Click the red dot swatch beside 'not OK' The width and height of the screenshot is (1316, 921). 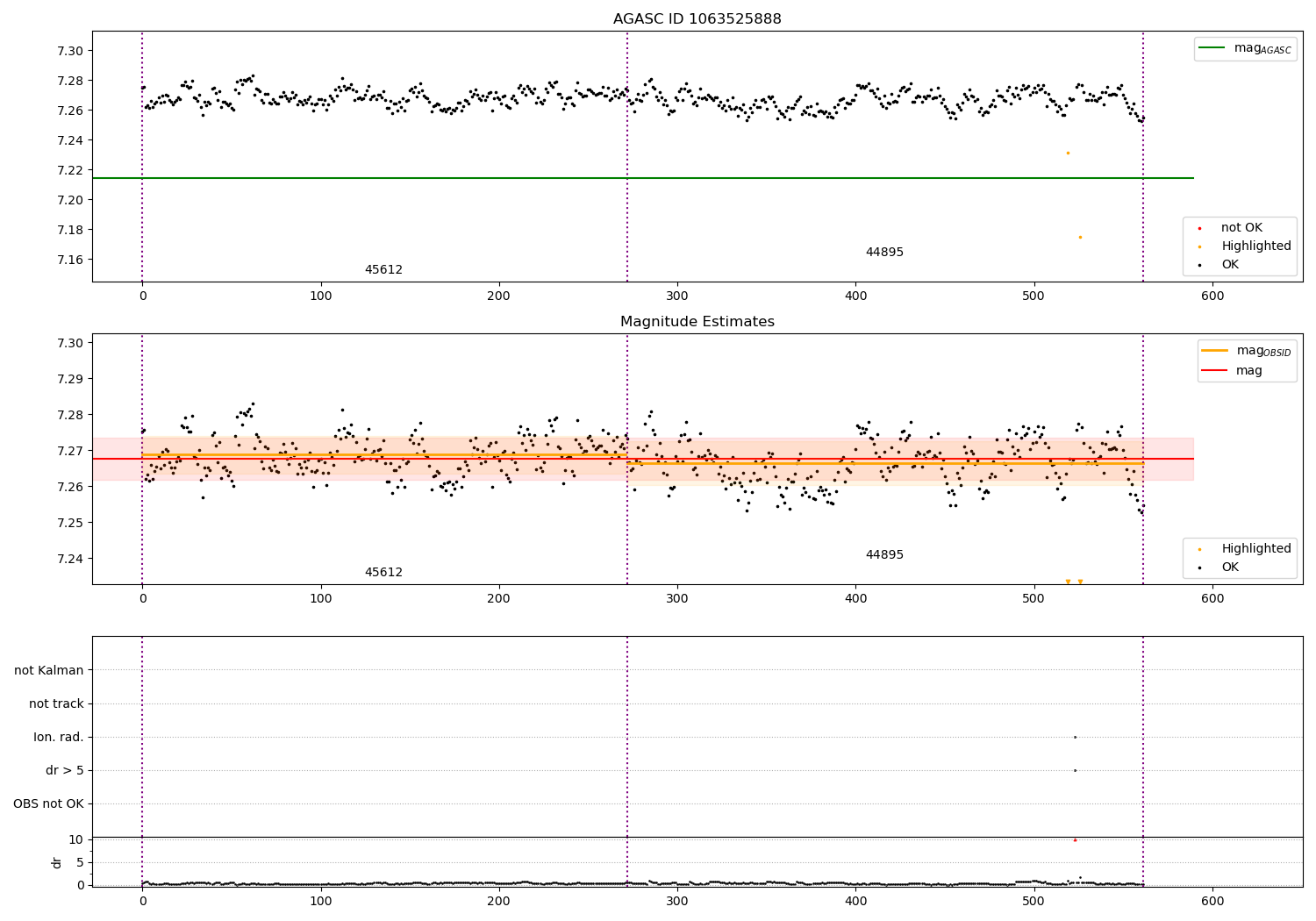(1199, 228)
